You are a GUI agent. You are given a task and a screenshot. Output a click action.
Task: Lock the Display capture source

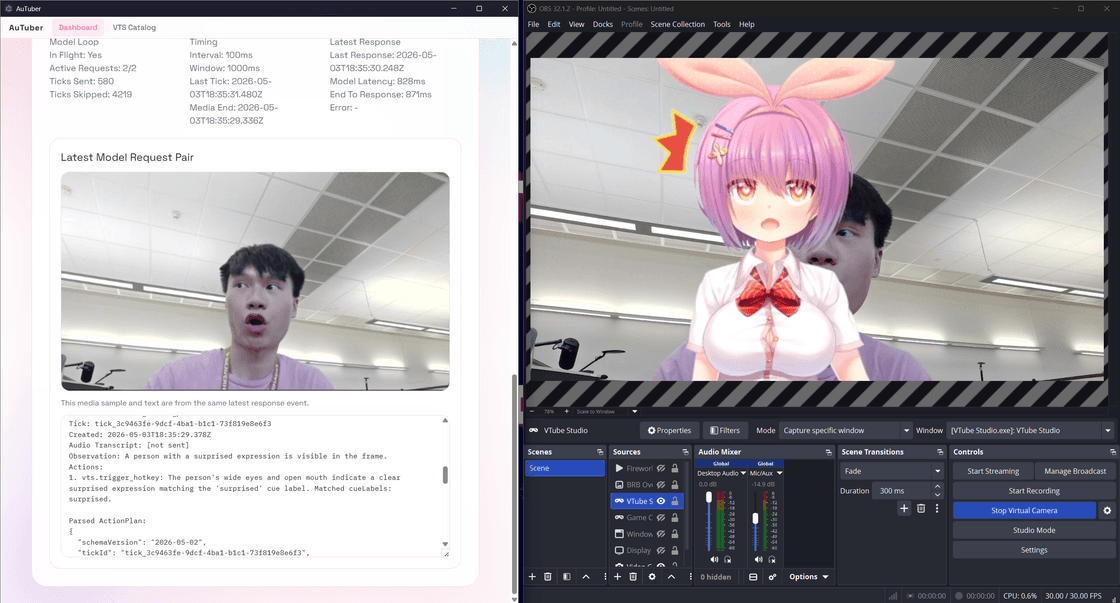(675, 551)
